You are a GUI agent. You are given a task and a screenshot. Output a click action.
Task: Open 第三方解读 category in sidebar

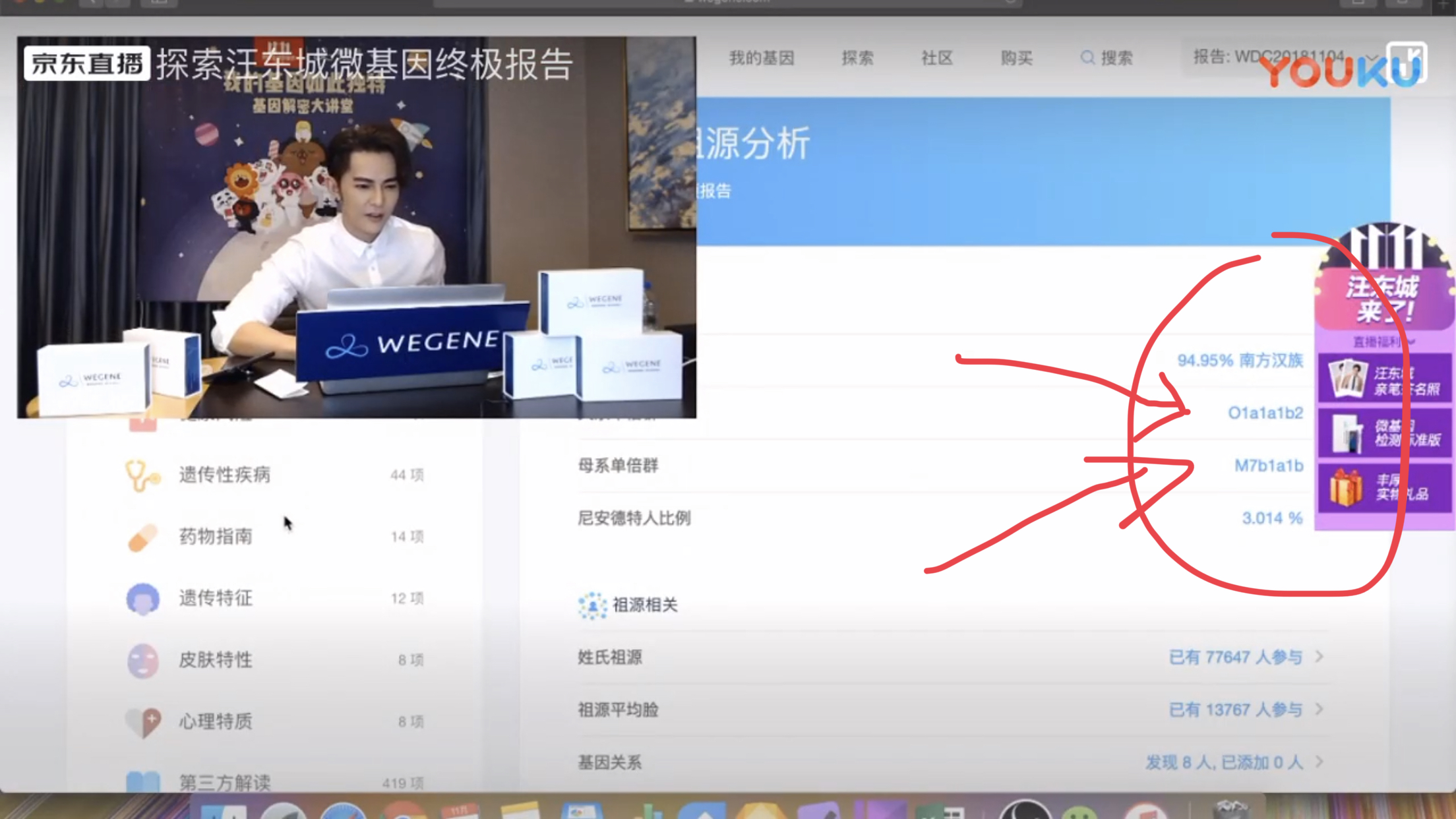point(274,783)
